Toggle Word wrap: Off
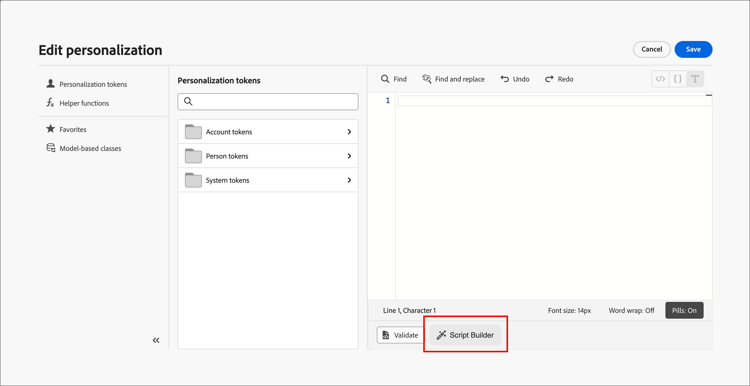The height and width of the screenshot is (386, 750). coord(631,310)
